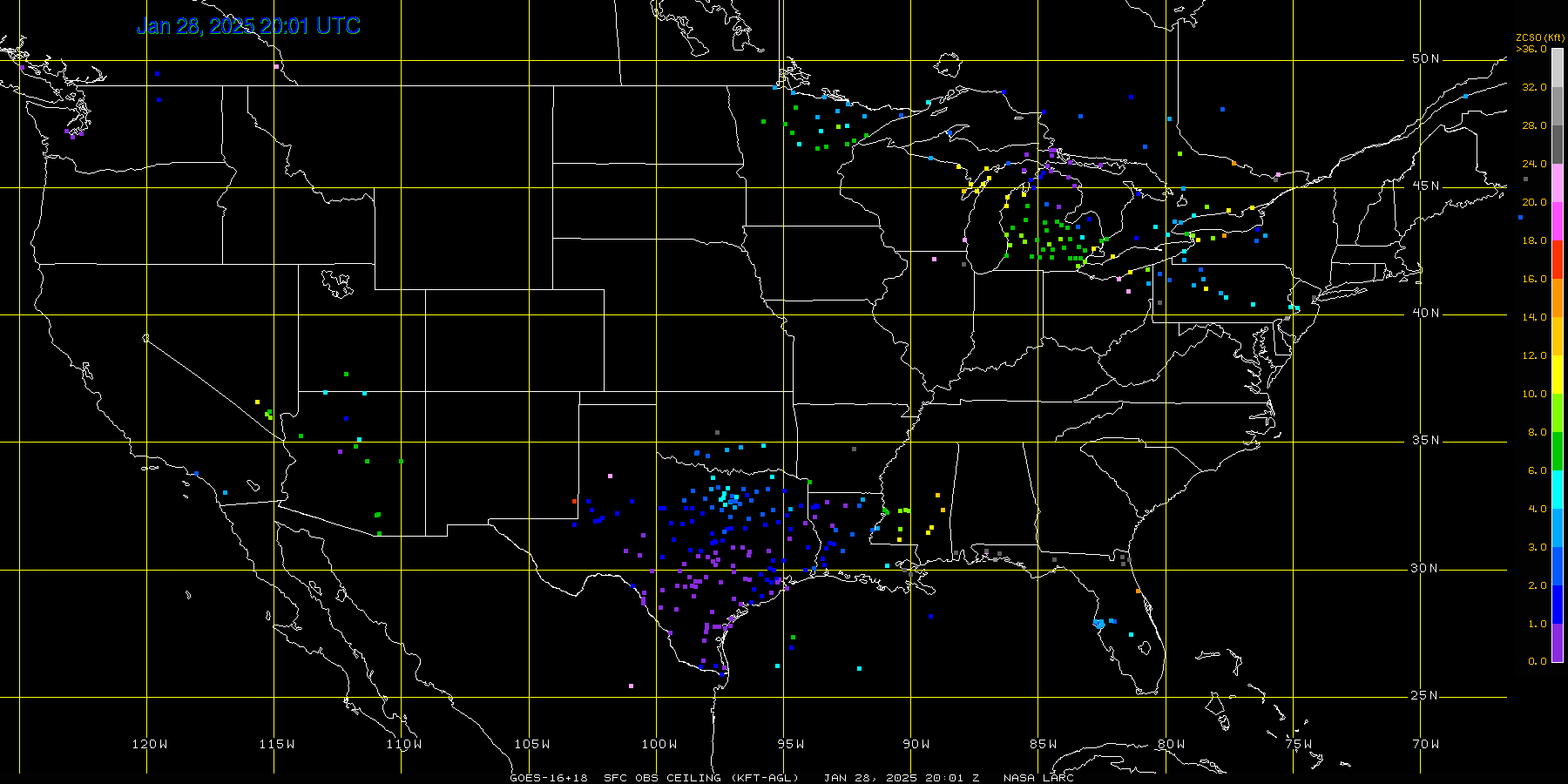
Task: Click the 'GOES-16+18' footer text
Action: click(x=549, y=778)
